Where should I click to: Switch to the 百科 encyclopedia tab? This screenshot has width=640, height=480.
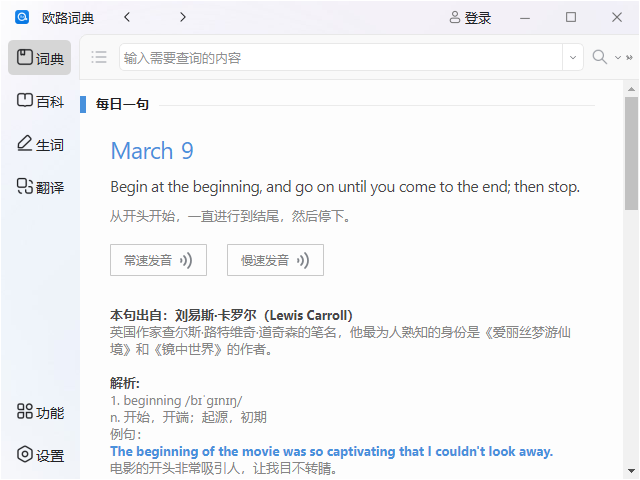pos(40,101)
